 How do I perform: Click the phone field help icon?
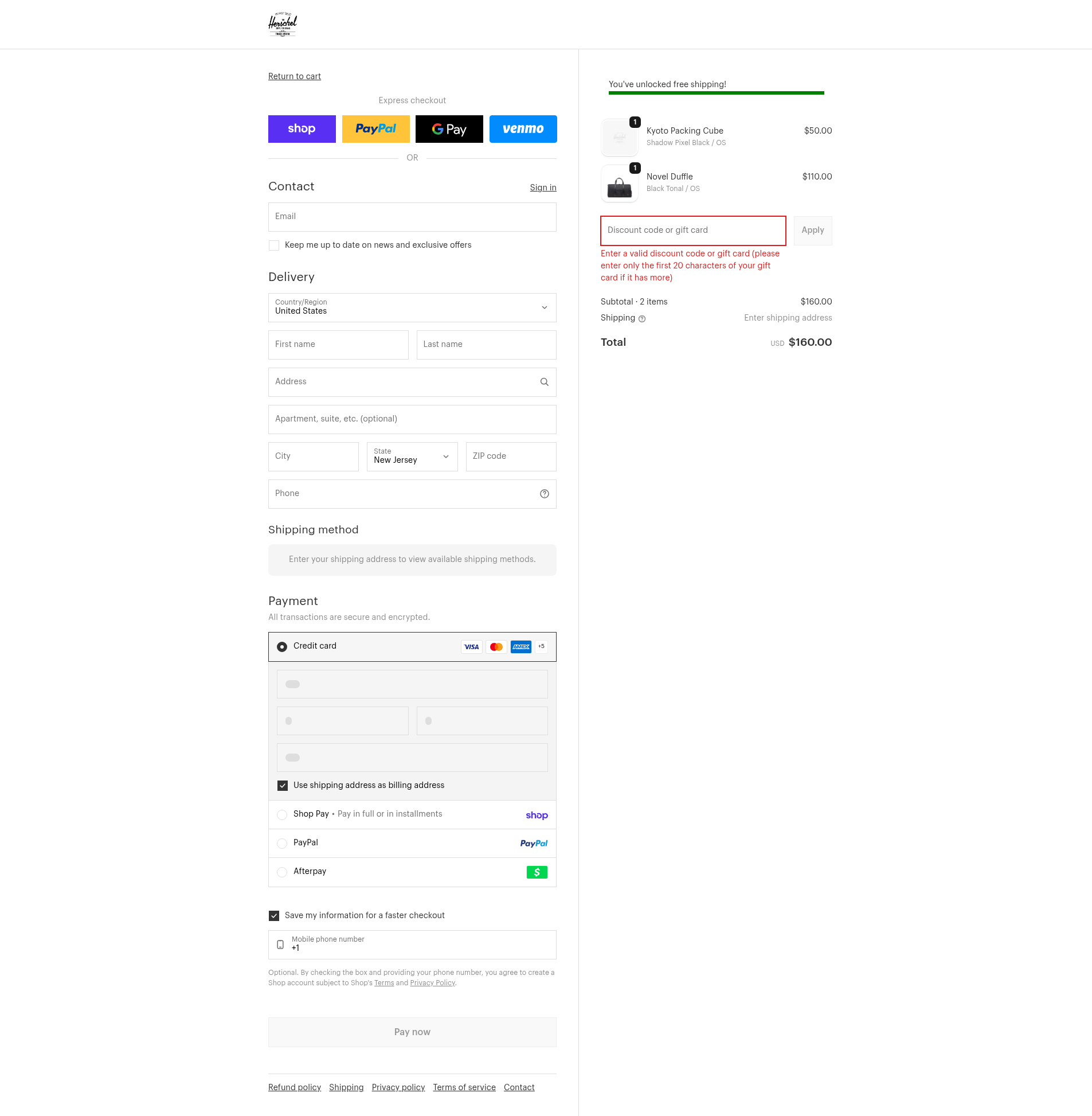(x=543, y=494)
